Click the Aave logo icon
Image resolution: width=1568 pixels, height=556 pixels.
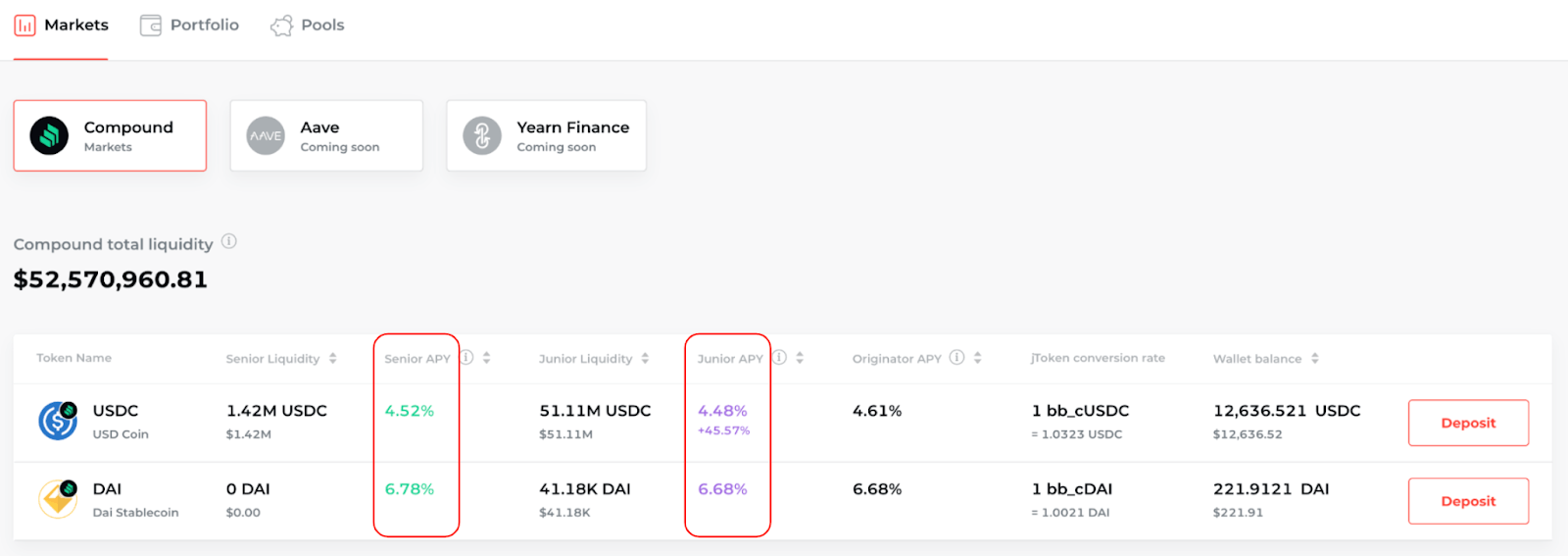(266, 135)
